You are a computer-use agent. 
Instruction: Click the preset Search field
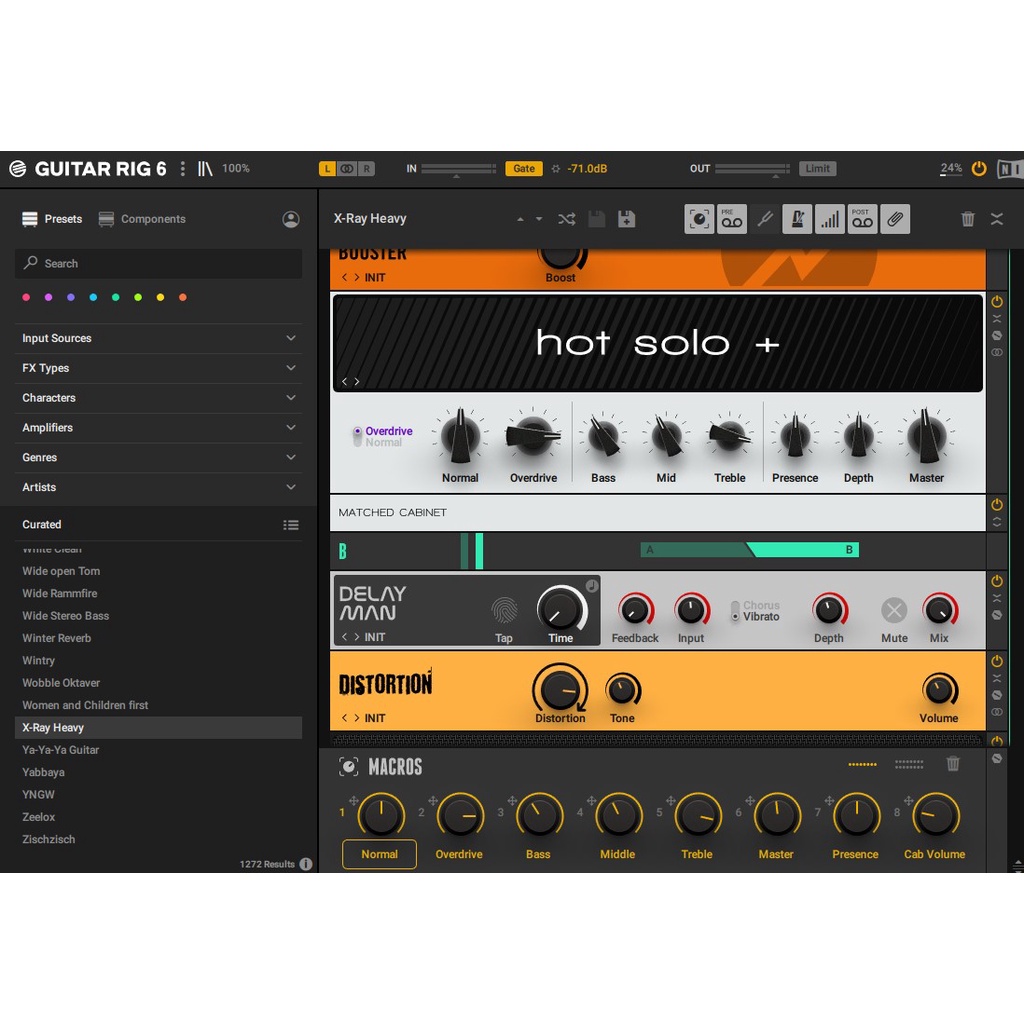(158, 264)
